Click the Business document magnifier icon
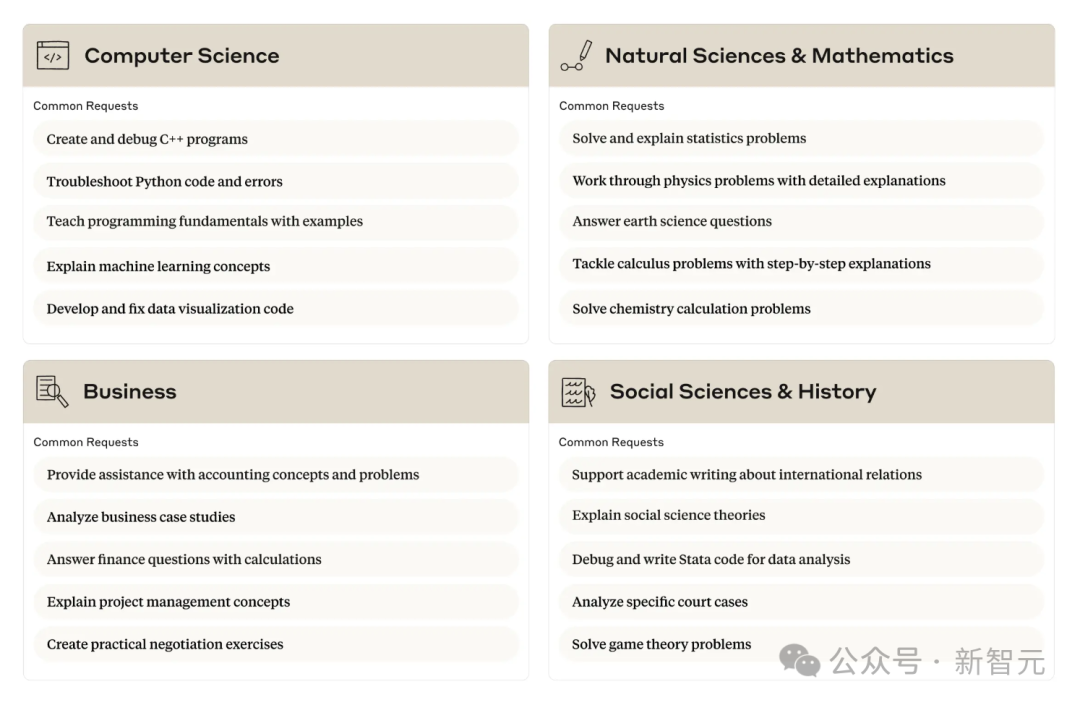Image resolution: width=1080 pixels, height=705 pixels. (52, 391)
